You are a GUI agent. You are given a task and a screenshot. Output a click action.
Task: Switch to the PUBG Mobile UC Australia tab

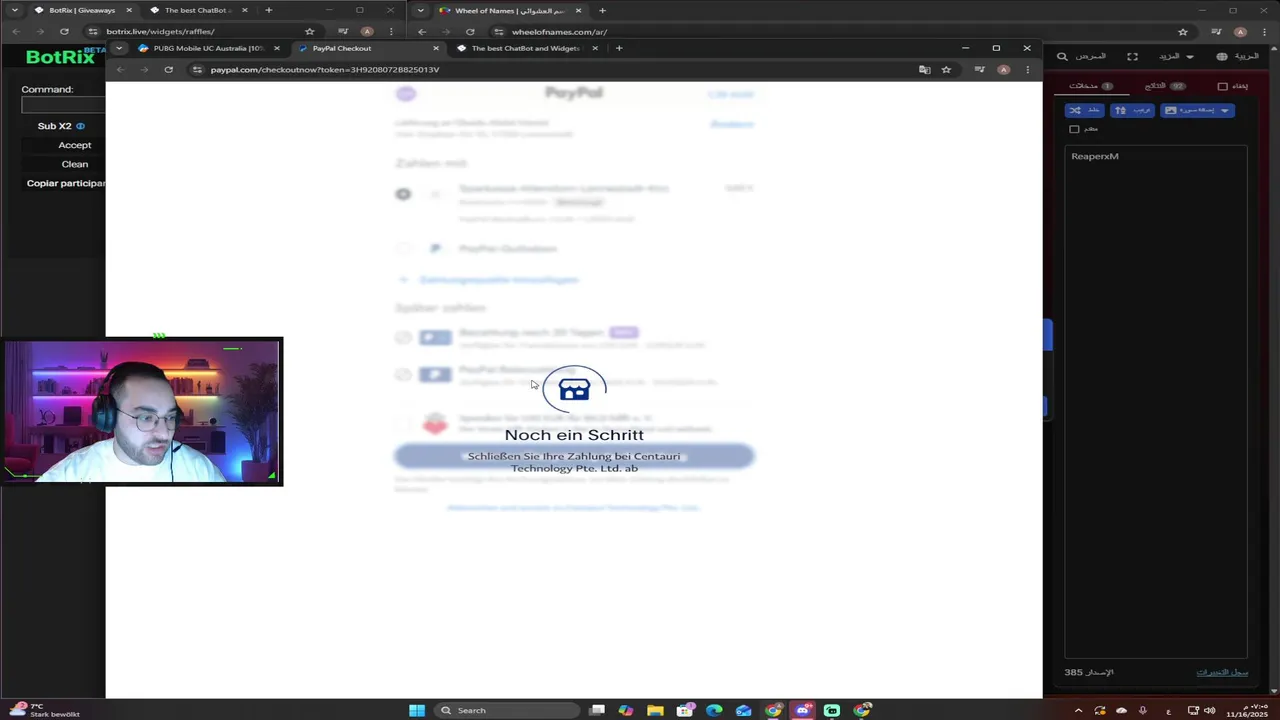tap(207, 48)
